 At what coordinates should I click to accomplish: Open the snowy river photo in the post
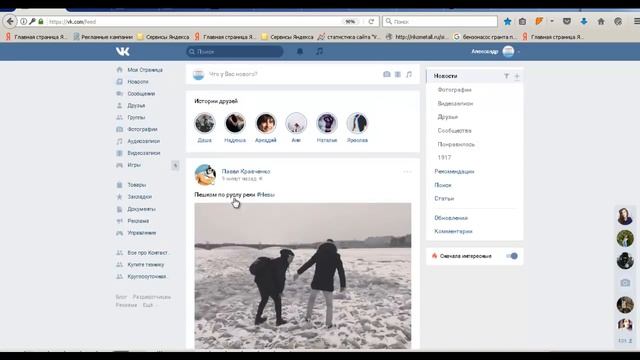[x=303, y=276]
